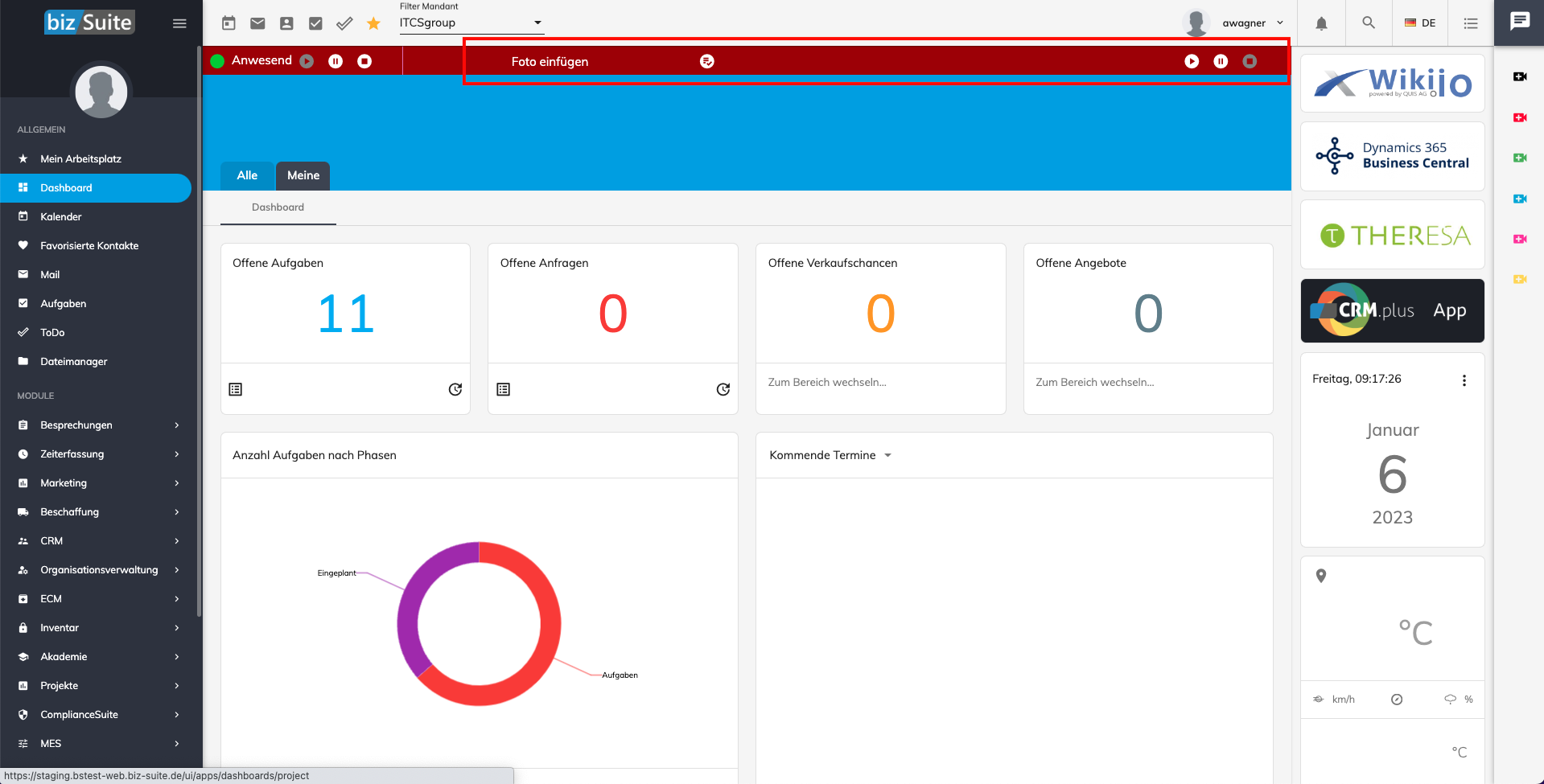Click the favorites star icon

[373, 23]
